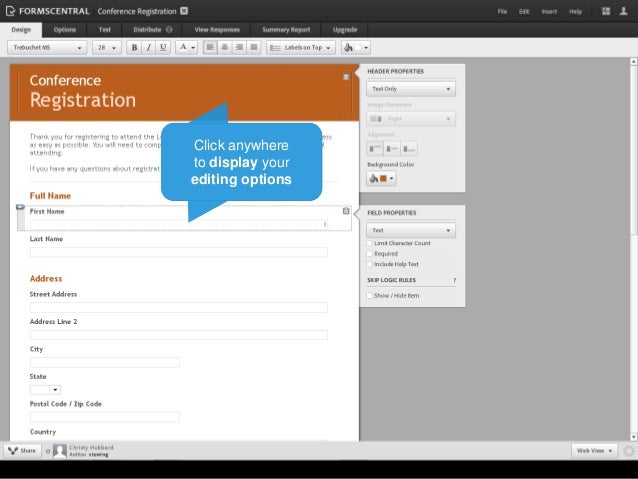Open header Text Only dropdown

pos(411,89)
